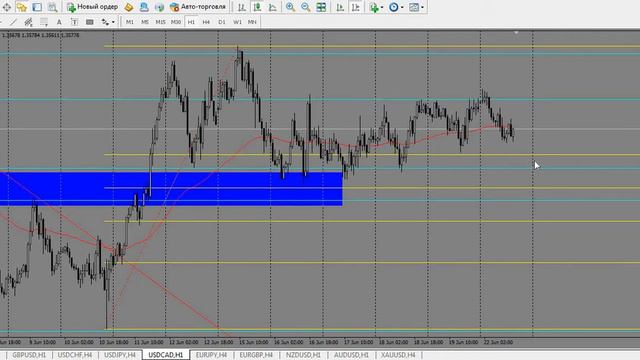
Task: Switch to the EURJPY,H4 chart tab
Action: 211,355
